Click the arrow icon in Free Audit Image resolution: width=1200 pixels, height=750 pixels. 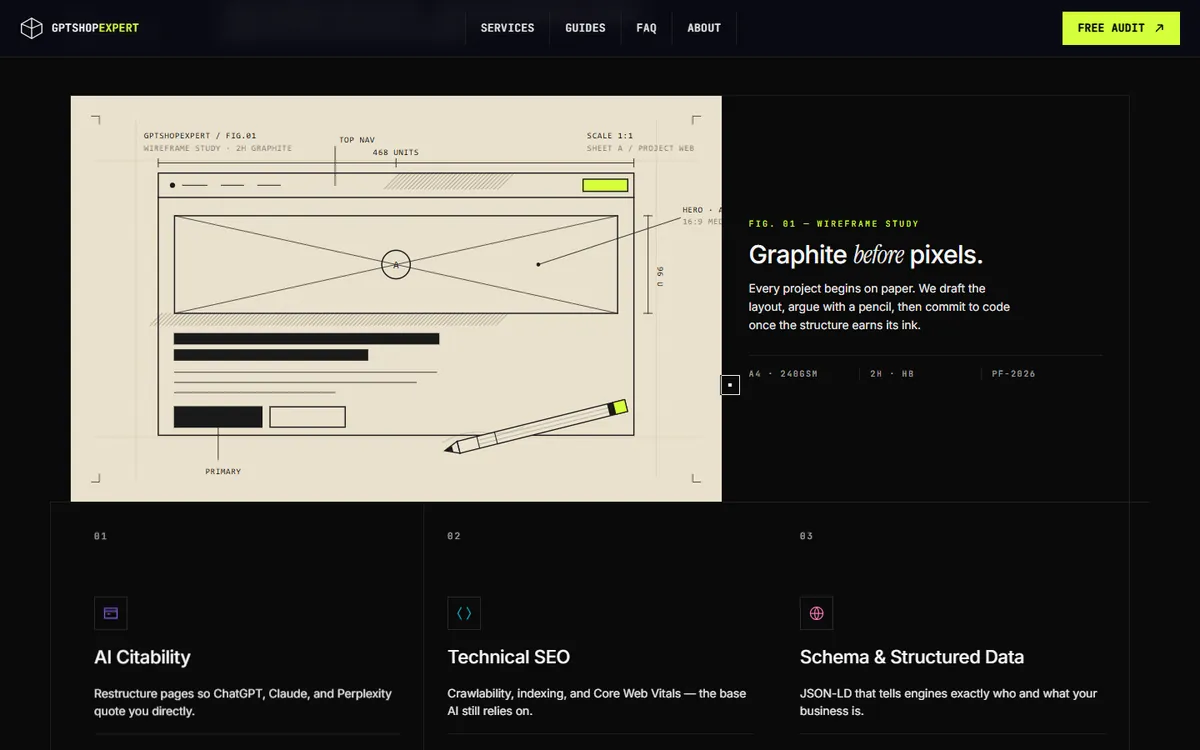(x=1159, y=28)
